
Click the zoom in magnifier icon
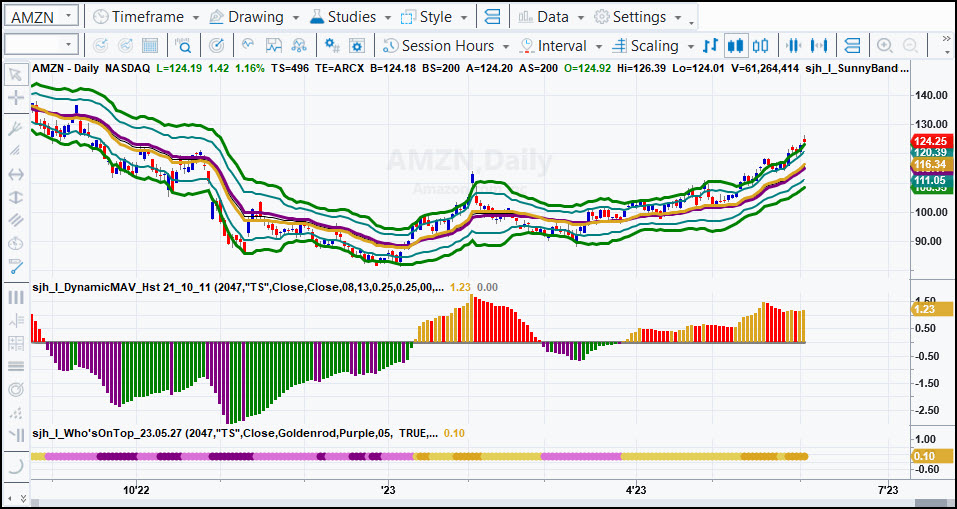(884, 45)
